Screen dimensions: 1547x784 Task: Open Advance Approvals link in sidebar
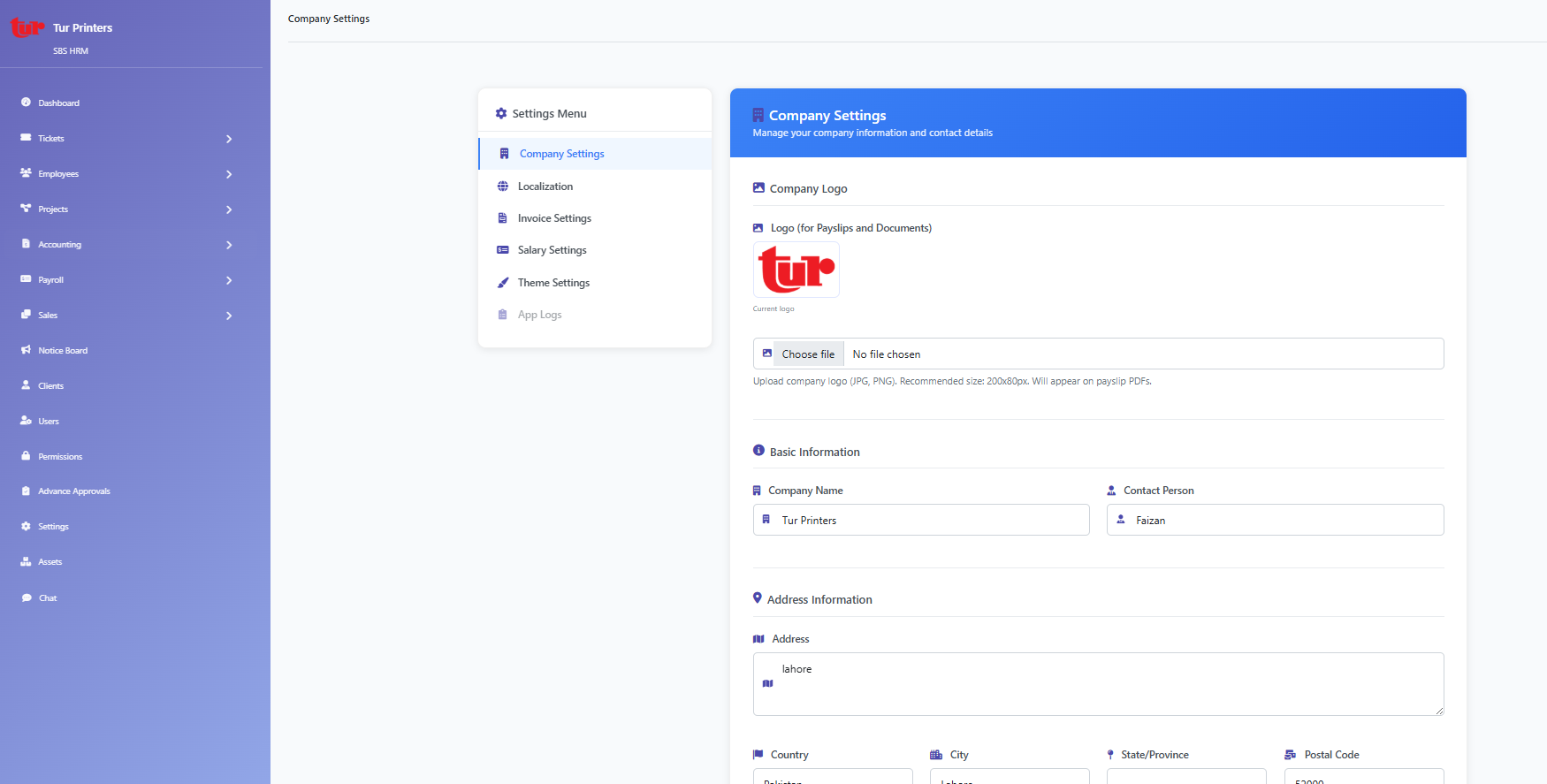(74, 491)
